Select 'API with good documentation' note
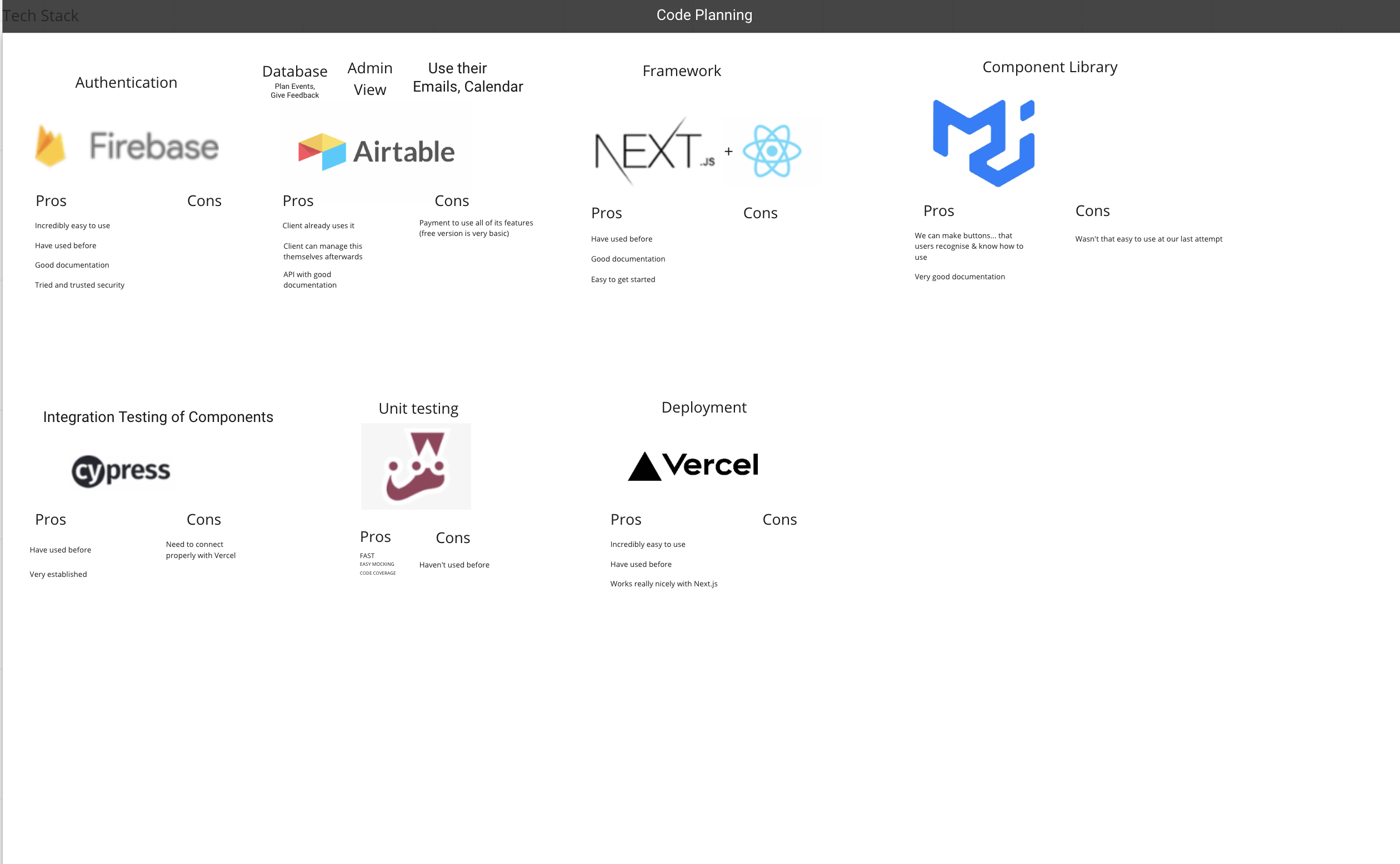1400x864 pixels. (310, 280)
